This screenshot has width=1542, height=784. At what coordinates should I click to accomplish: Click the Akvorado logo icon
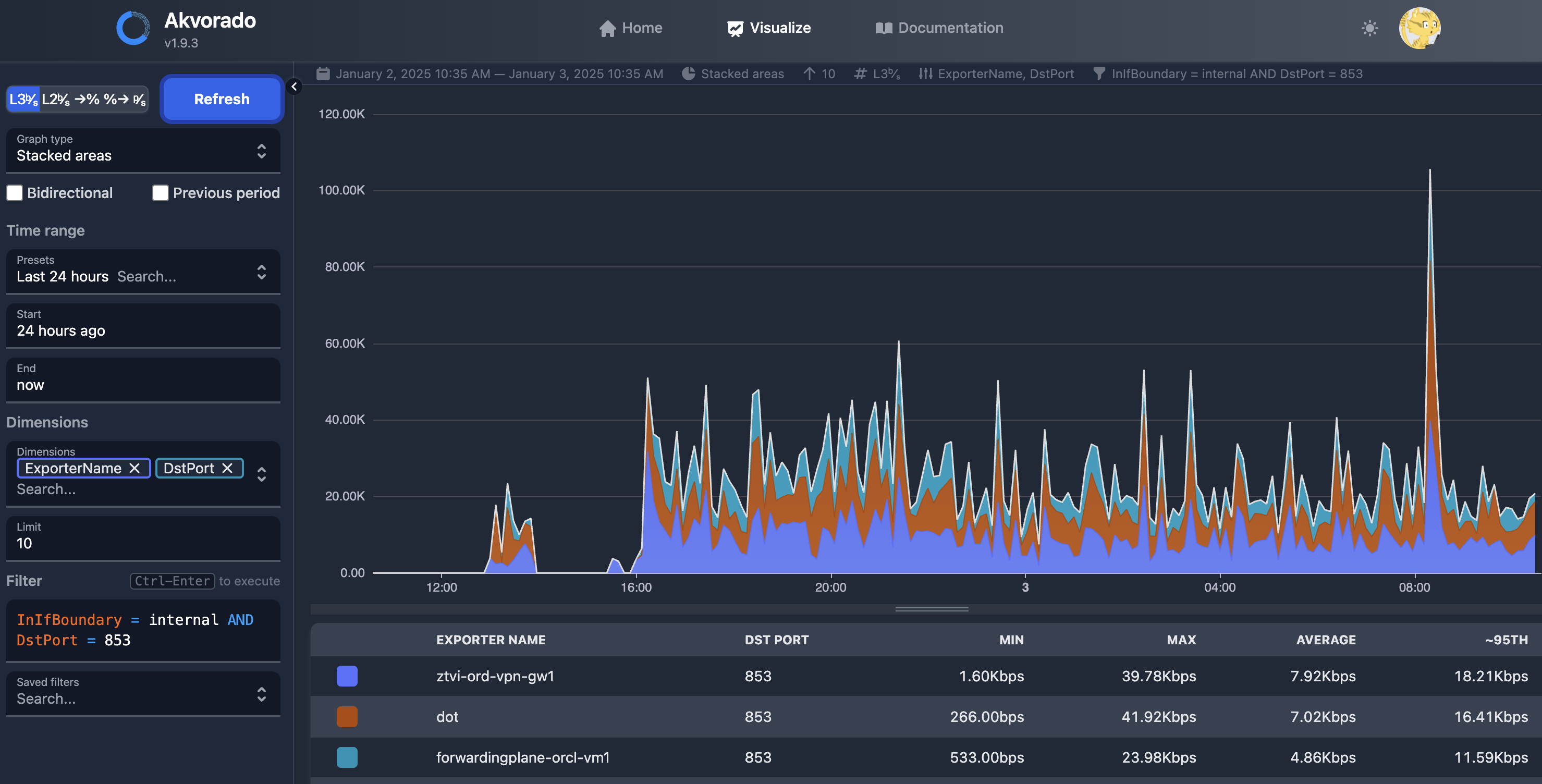(133, 28)
